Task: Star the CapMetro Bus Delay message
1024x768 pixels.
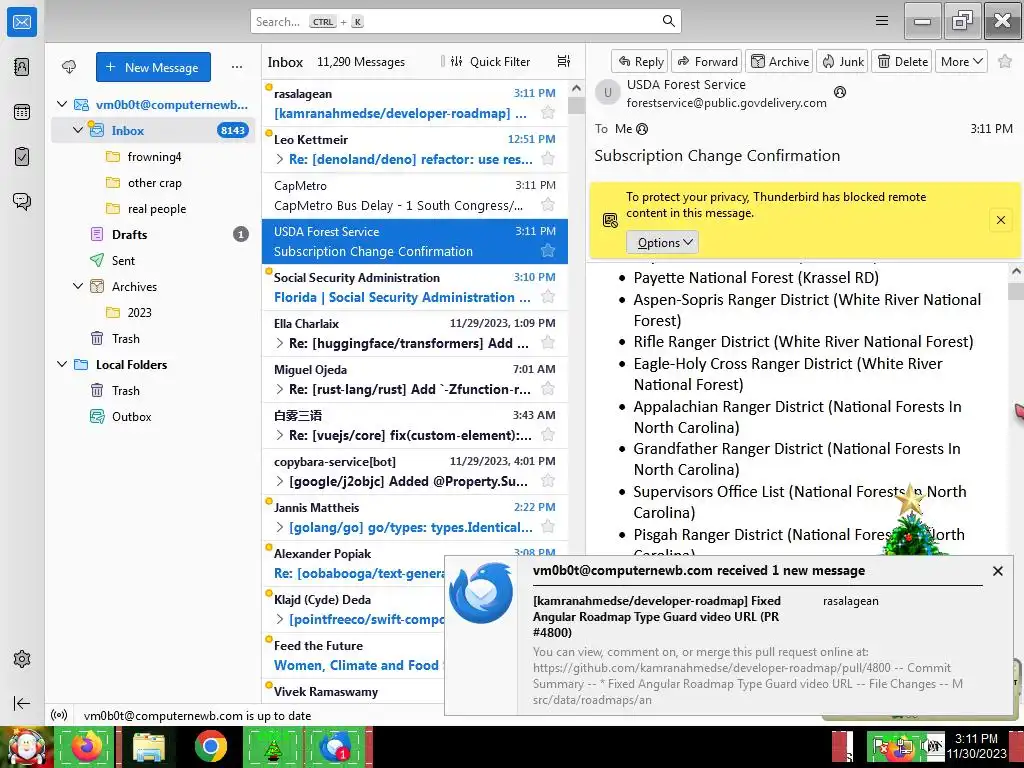Action: pyautogui.click(x=548, y=205)
